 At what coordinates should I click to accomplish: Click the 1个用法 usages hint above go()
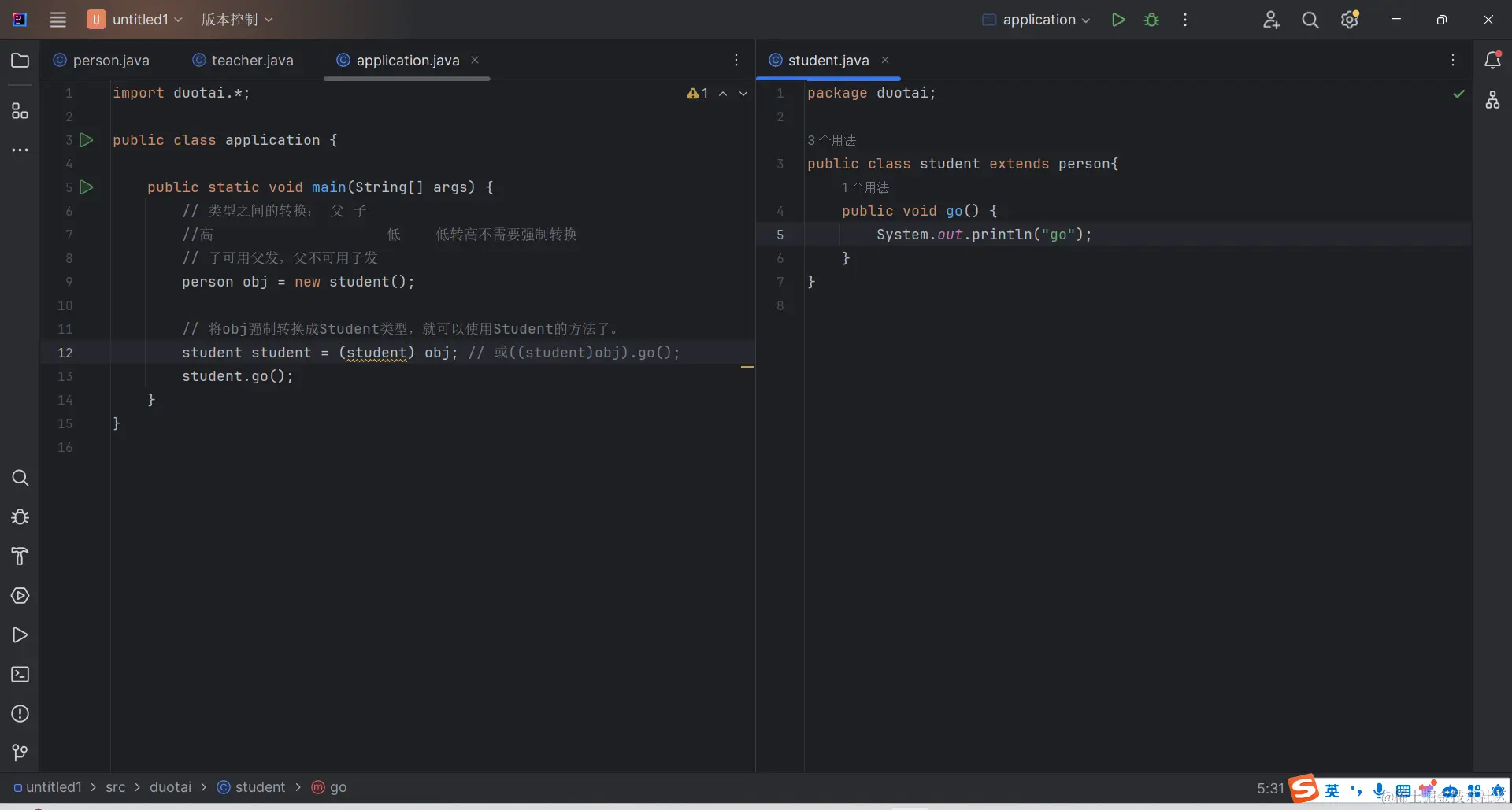865,187
